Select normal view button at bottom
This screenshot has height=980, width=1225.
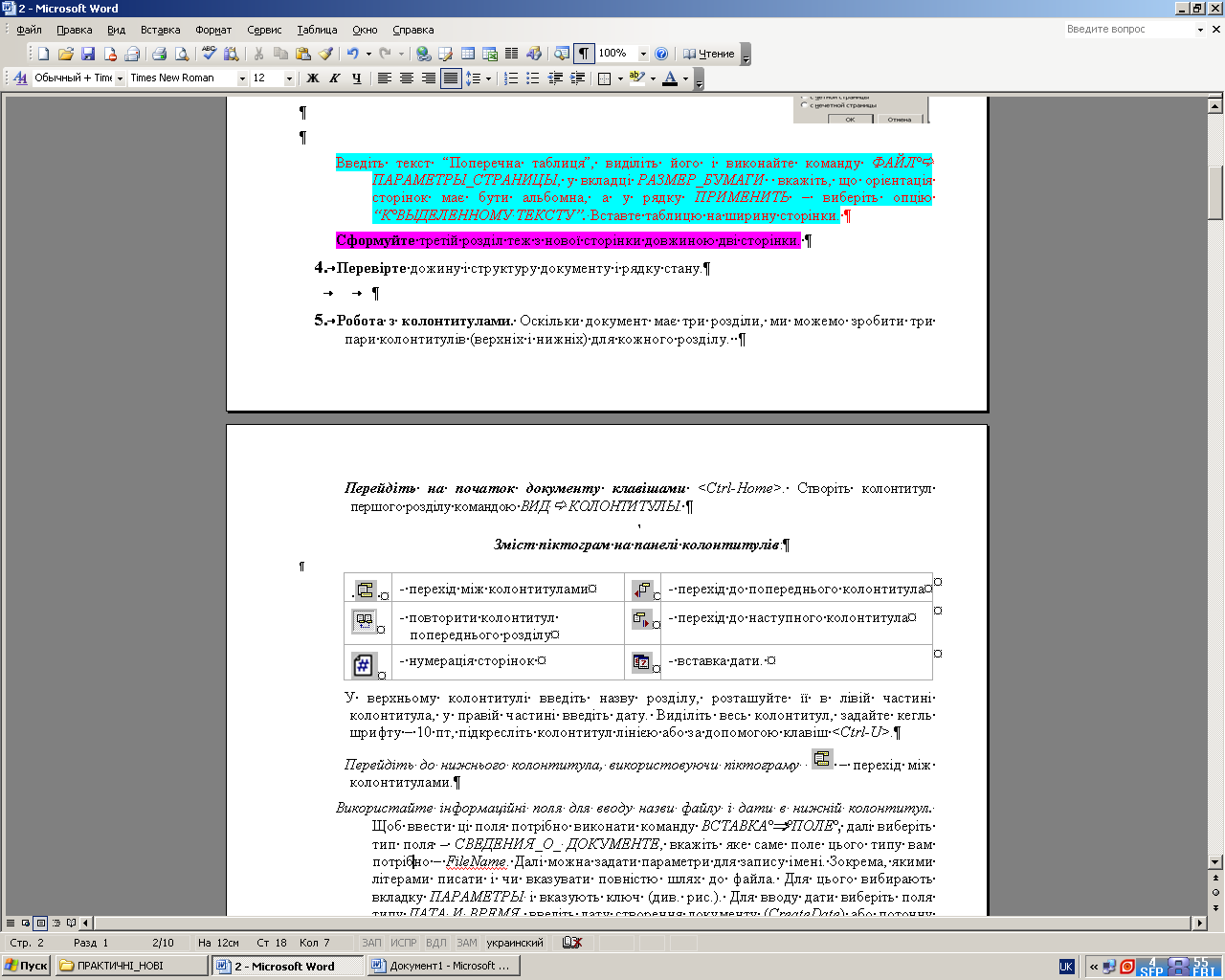[x=11, y=924]
